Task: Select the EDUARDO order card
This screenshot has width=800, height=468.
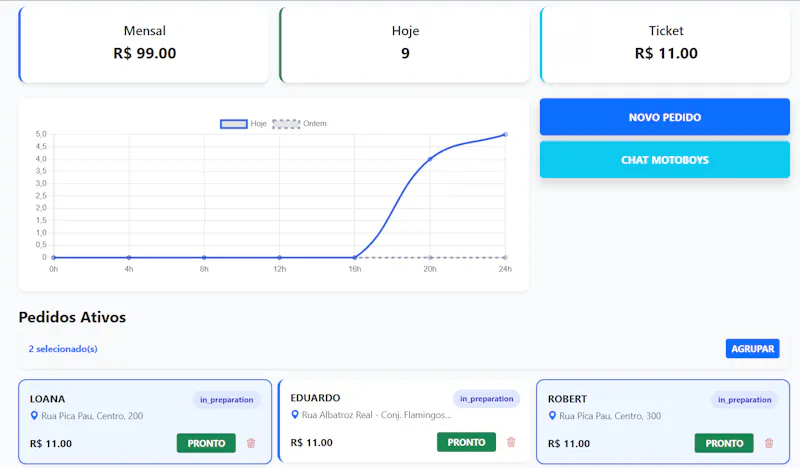Action: 404,422
